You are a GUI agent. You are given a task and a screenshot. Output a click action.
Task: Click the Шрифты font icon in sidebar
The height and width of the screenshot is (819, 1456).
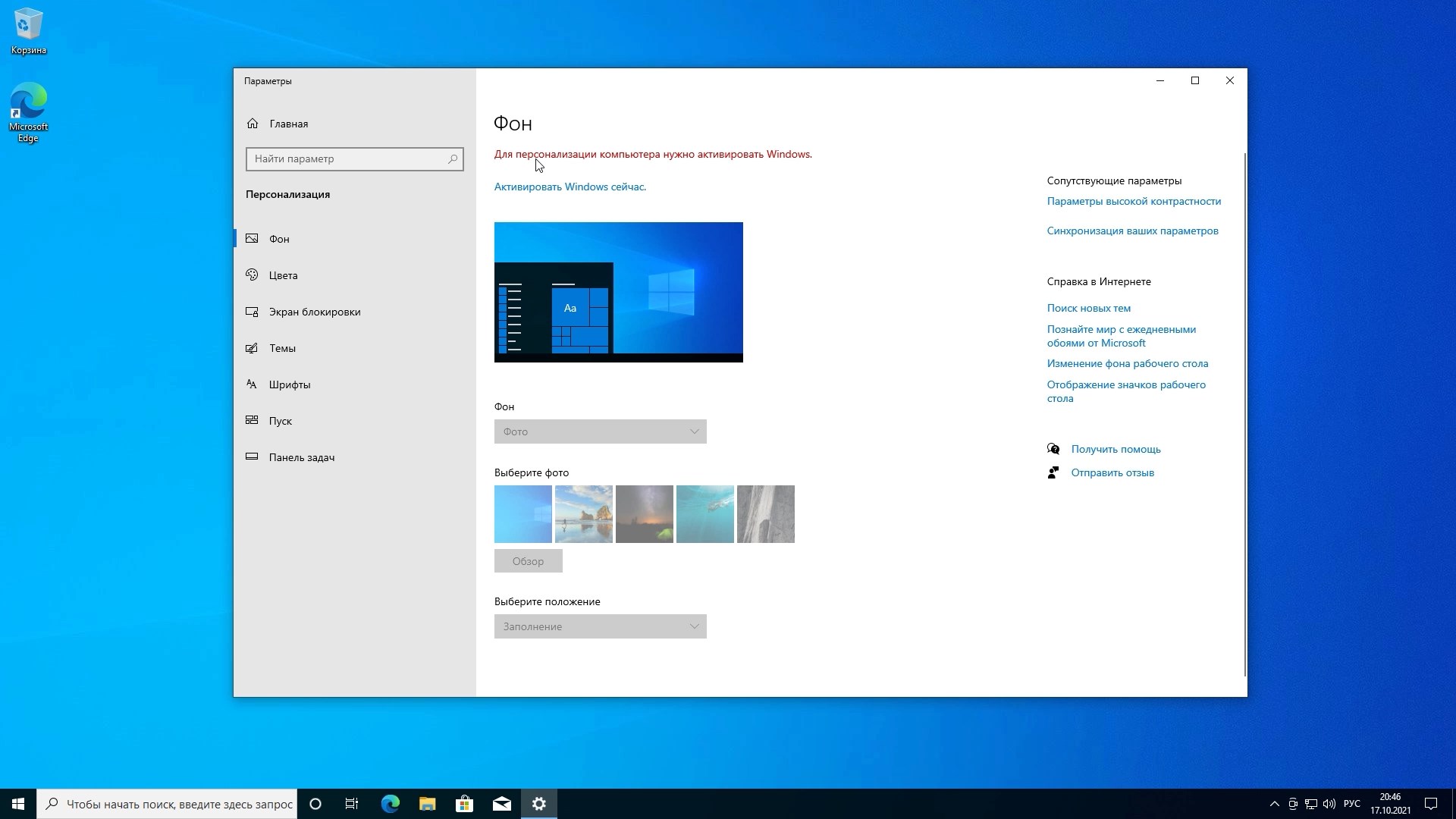click(252, 384)
